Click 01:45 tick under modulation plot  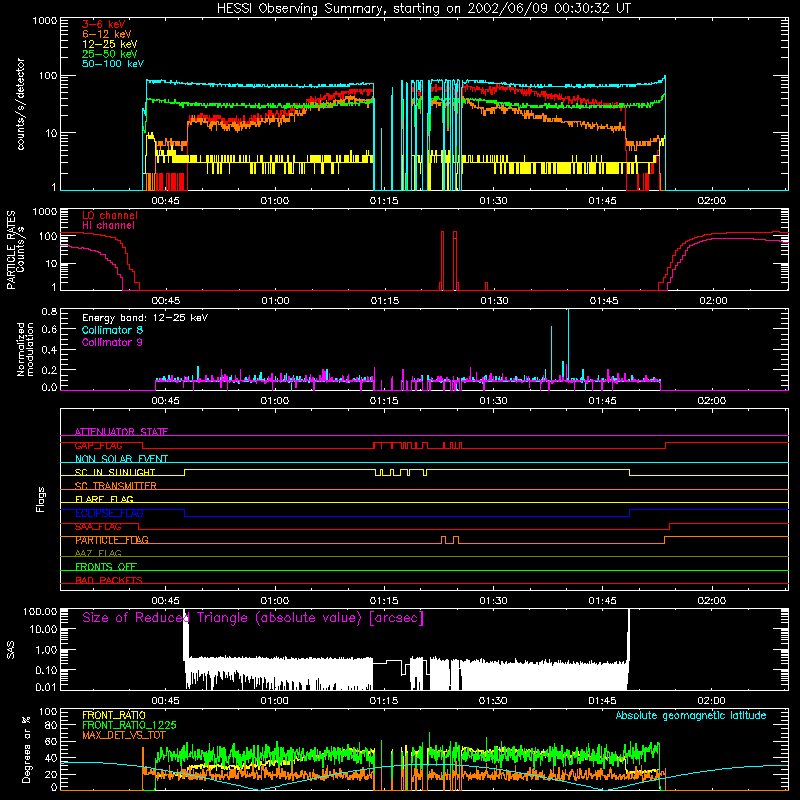coord(603,401)
